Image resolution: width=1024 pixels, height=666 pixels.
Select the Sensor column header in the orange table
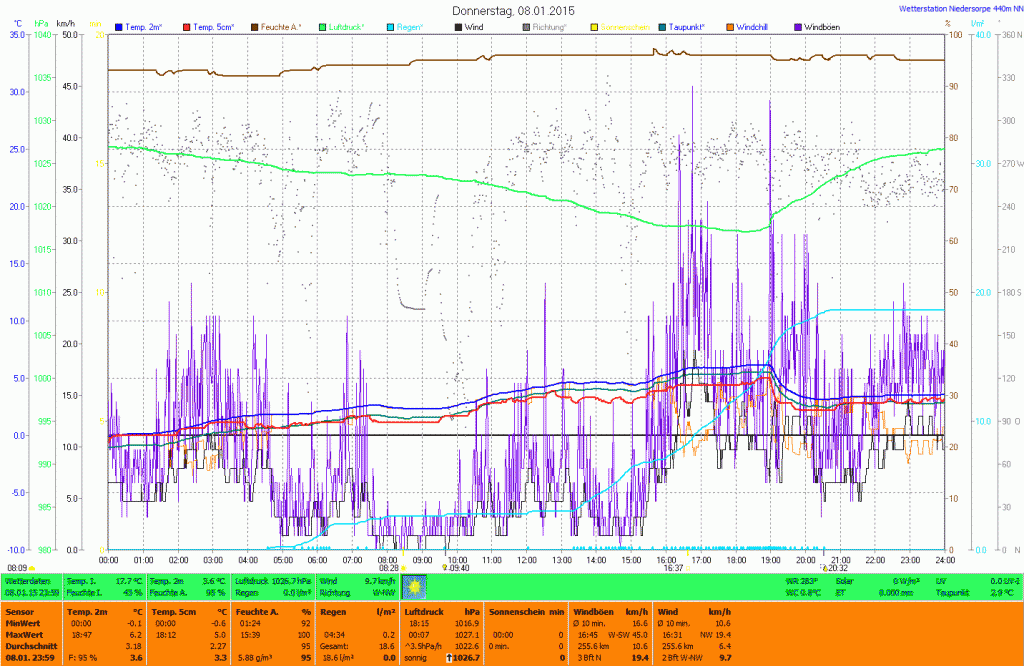20,611
